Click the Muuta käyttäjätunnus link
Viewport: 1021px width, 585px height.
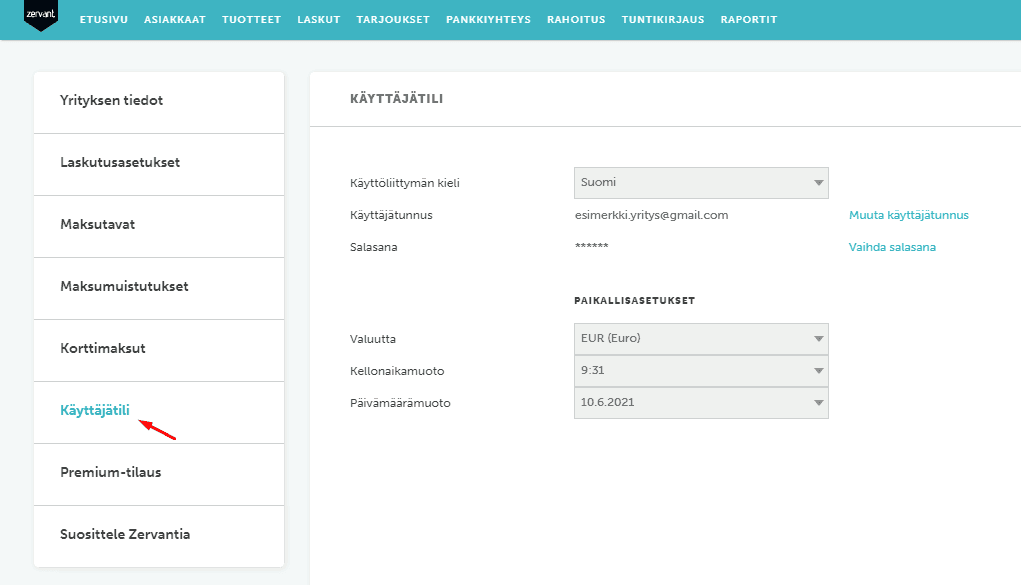coord(908,215)
